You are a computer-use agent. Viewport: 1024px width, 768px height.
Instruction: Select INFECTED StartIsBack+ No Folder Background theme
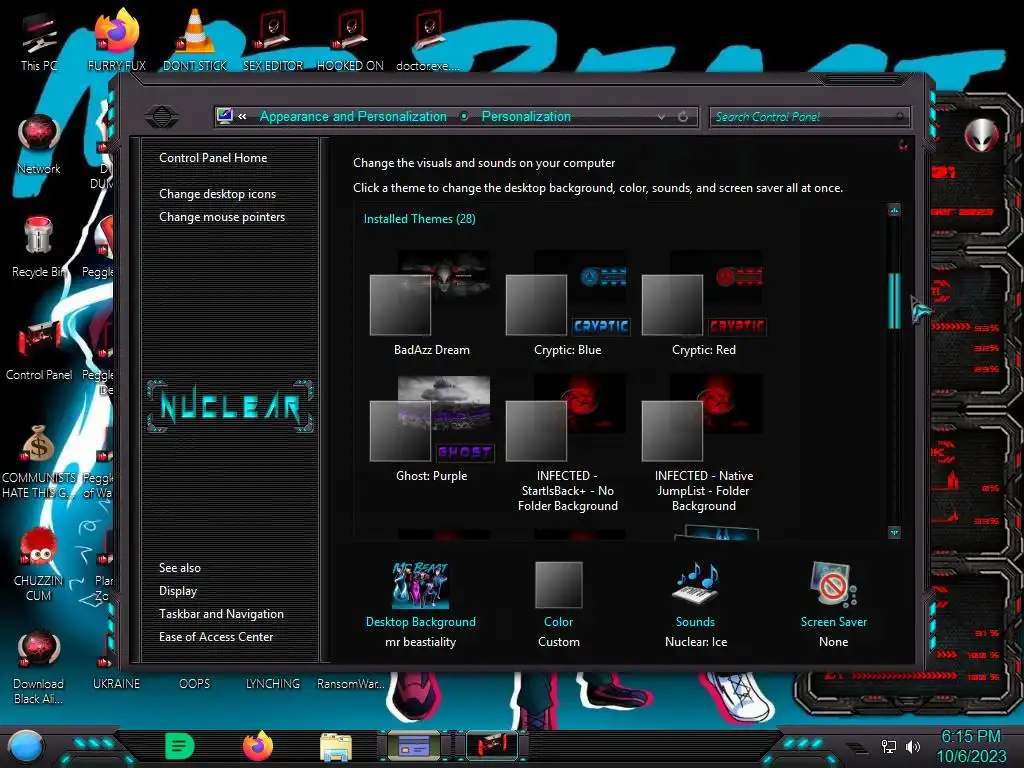coord(568,444)
